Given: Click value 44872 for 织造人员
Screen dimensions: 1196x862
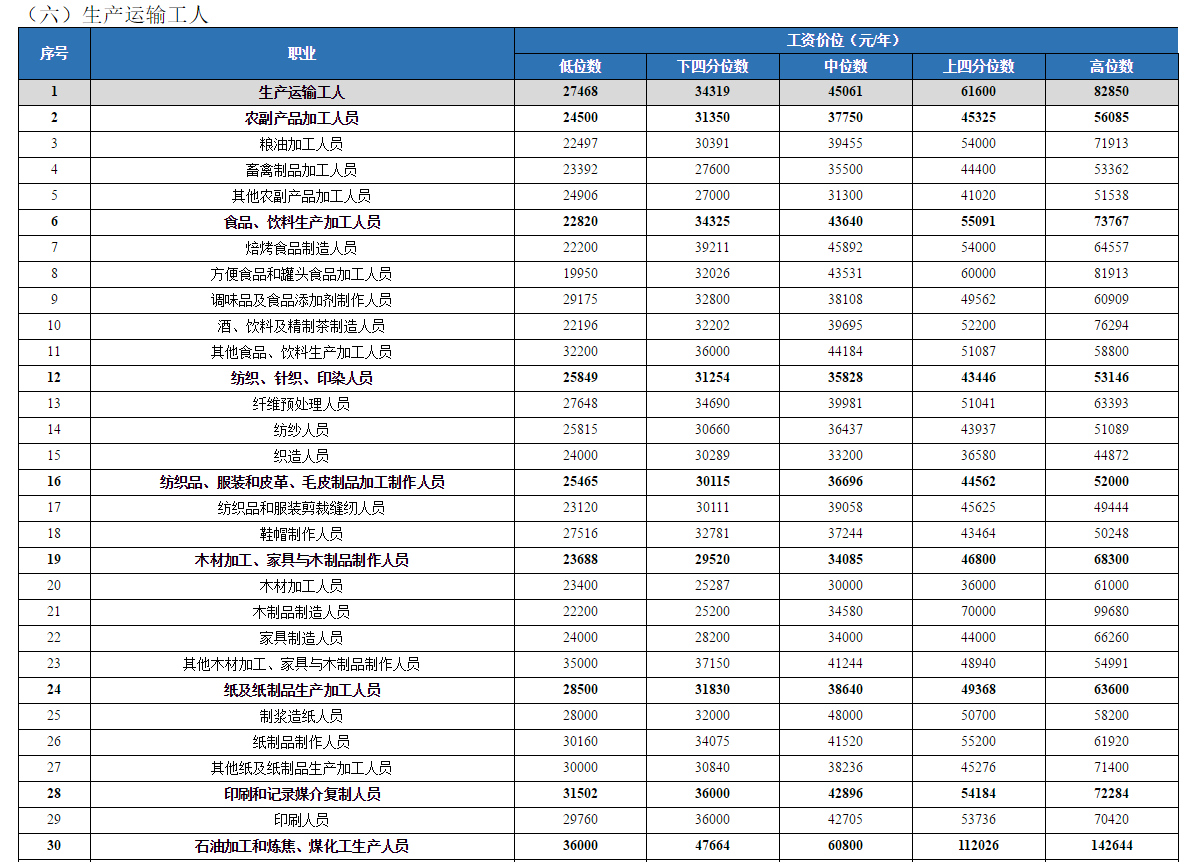Looking at the screenshot, I should tap(1111, 455).
